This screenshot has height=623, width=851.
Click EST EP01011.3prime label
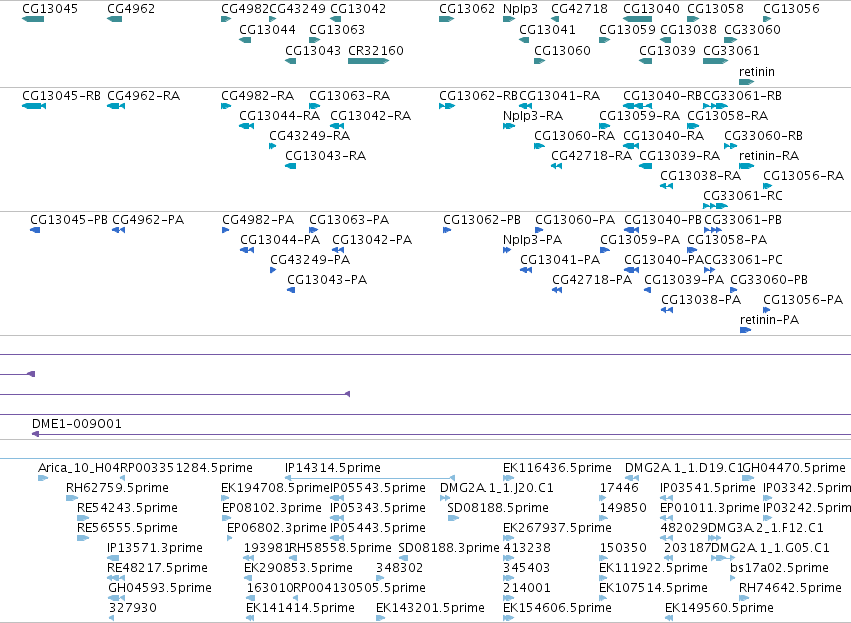[710, 508]
